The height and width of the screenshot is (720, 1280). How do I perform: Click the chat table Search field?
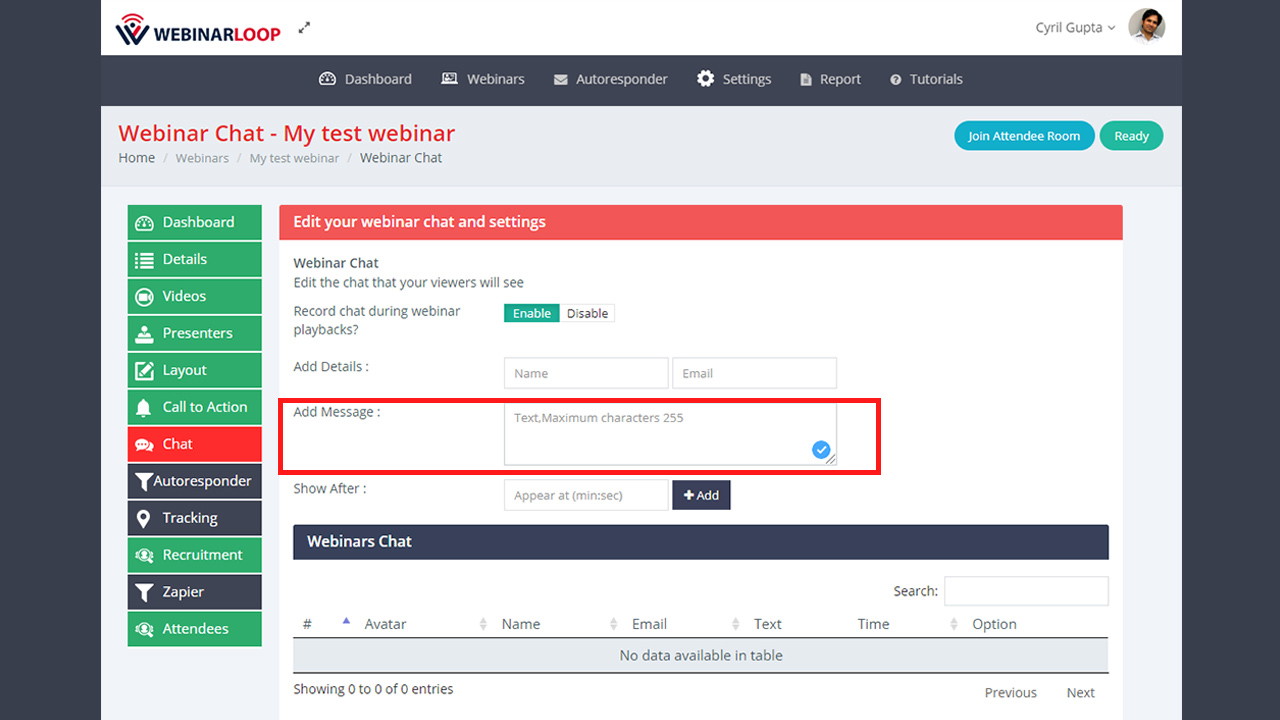[1026, 591]
